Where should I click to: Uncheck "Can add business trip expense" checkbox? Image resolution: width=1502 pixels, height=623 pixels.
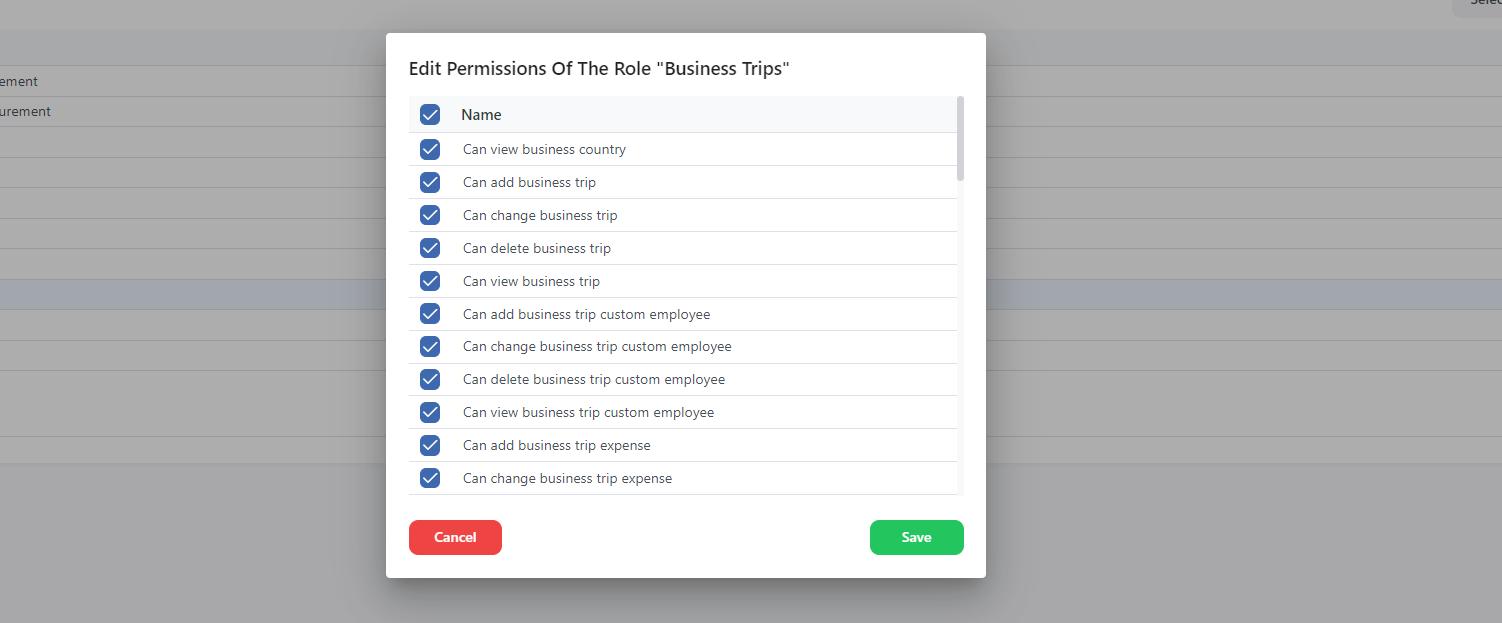click(430, 445)
